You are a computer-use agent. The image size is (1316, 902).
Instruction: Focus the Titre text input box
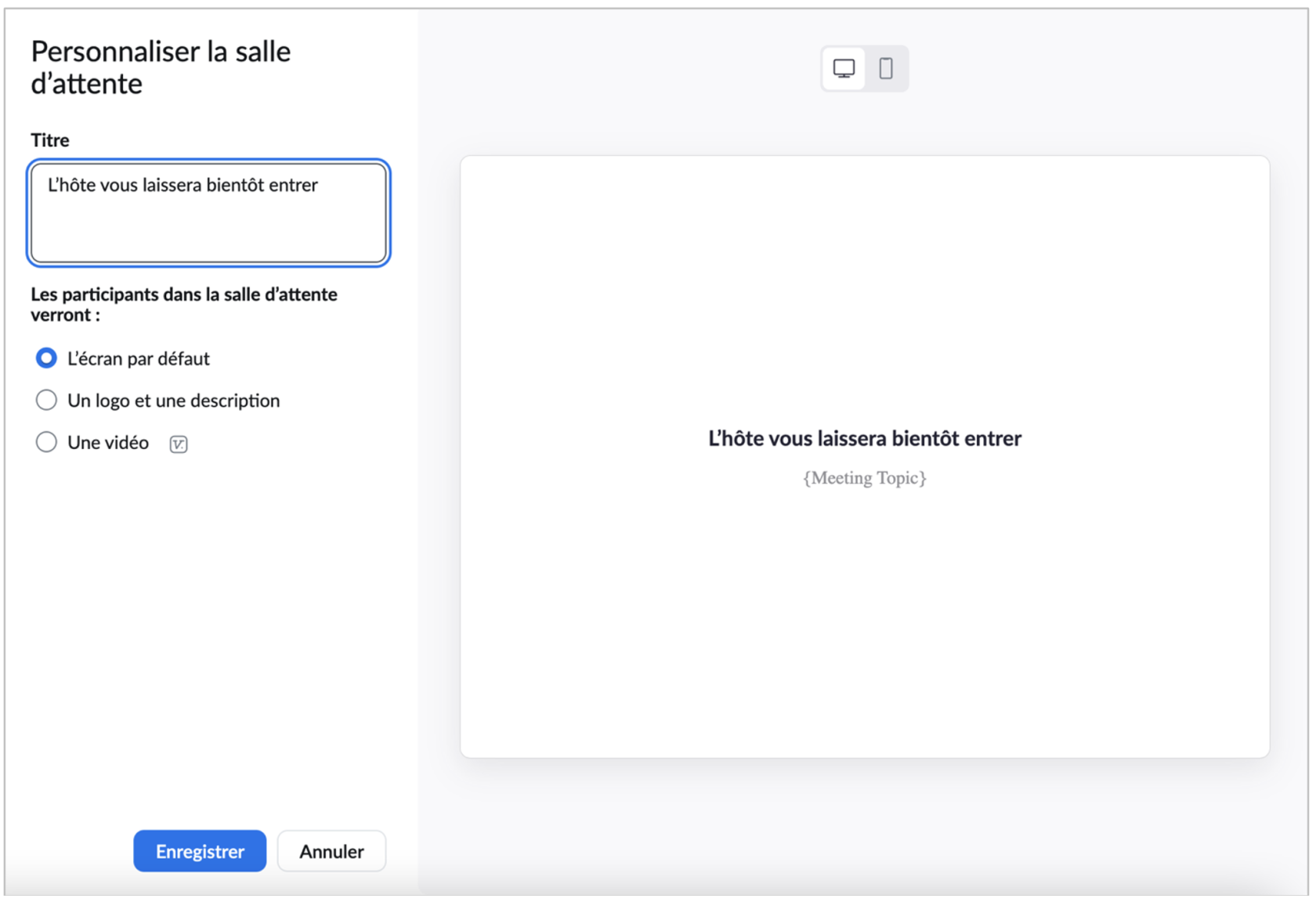[208, 227]
